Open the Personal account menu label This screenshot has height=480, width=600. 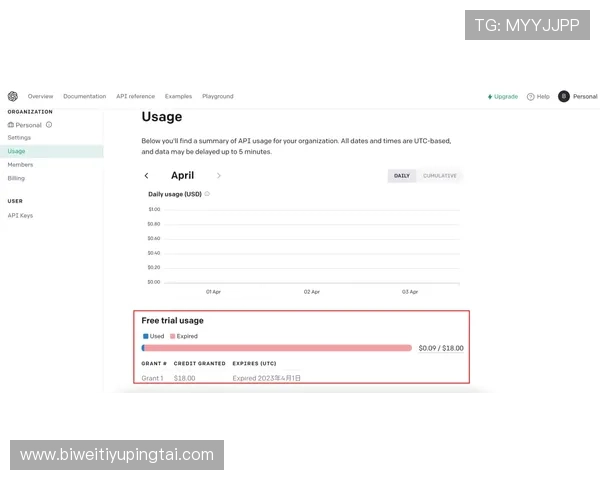[585, 96]
